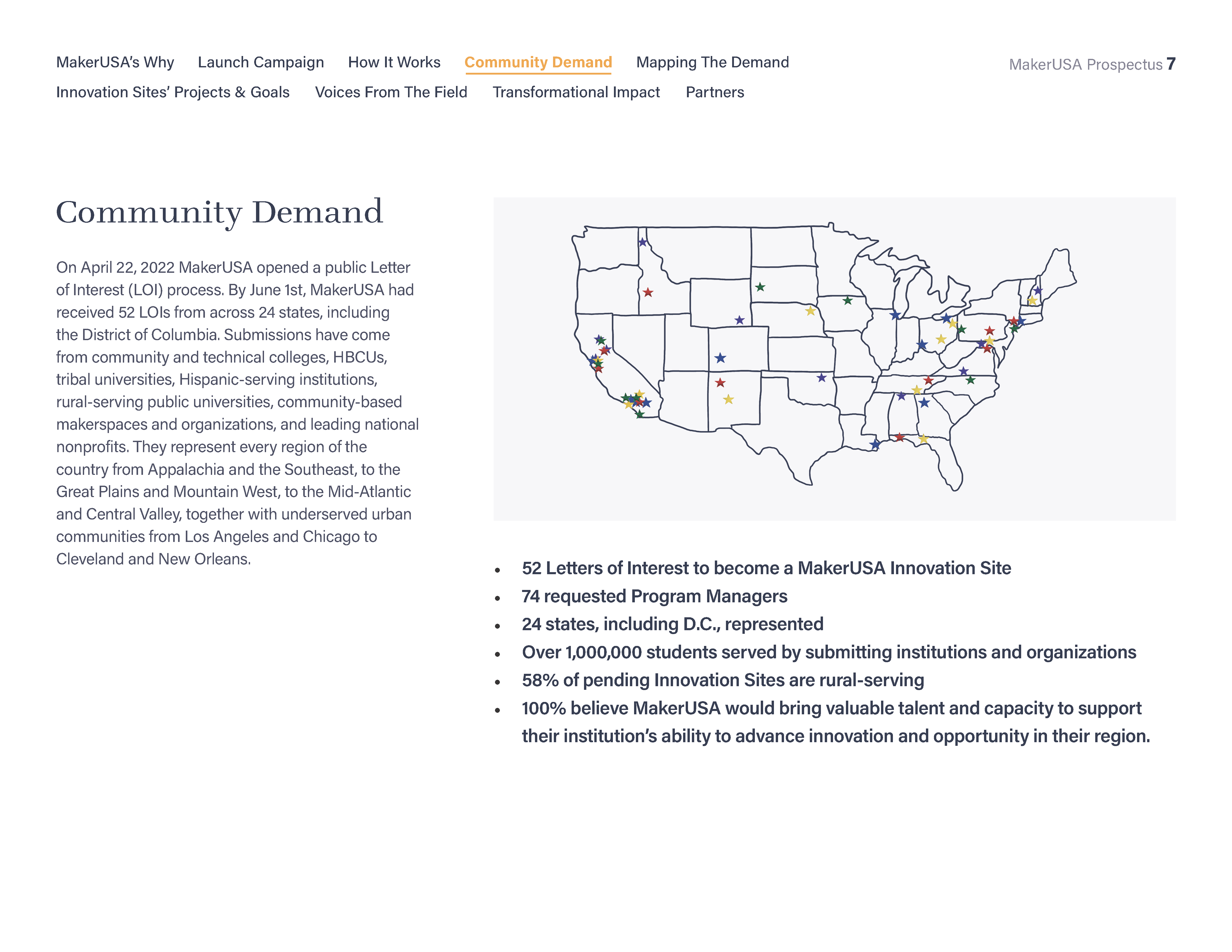Click the yellow star in Florida panhandle
Image resolution: width=1232 pixels, height=952 pixels.
(x=923, y=439)
